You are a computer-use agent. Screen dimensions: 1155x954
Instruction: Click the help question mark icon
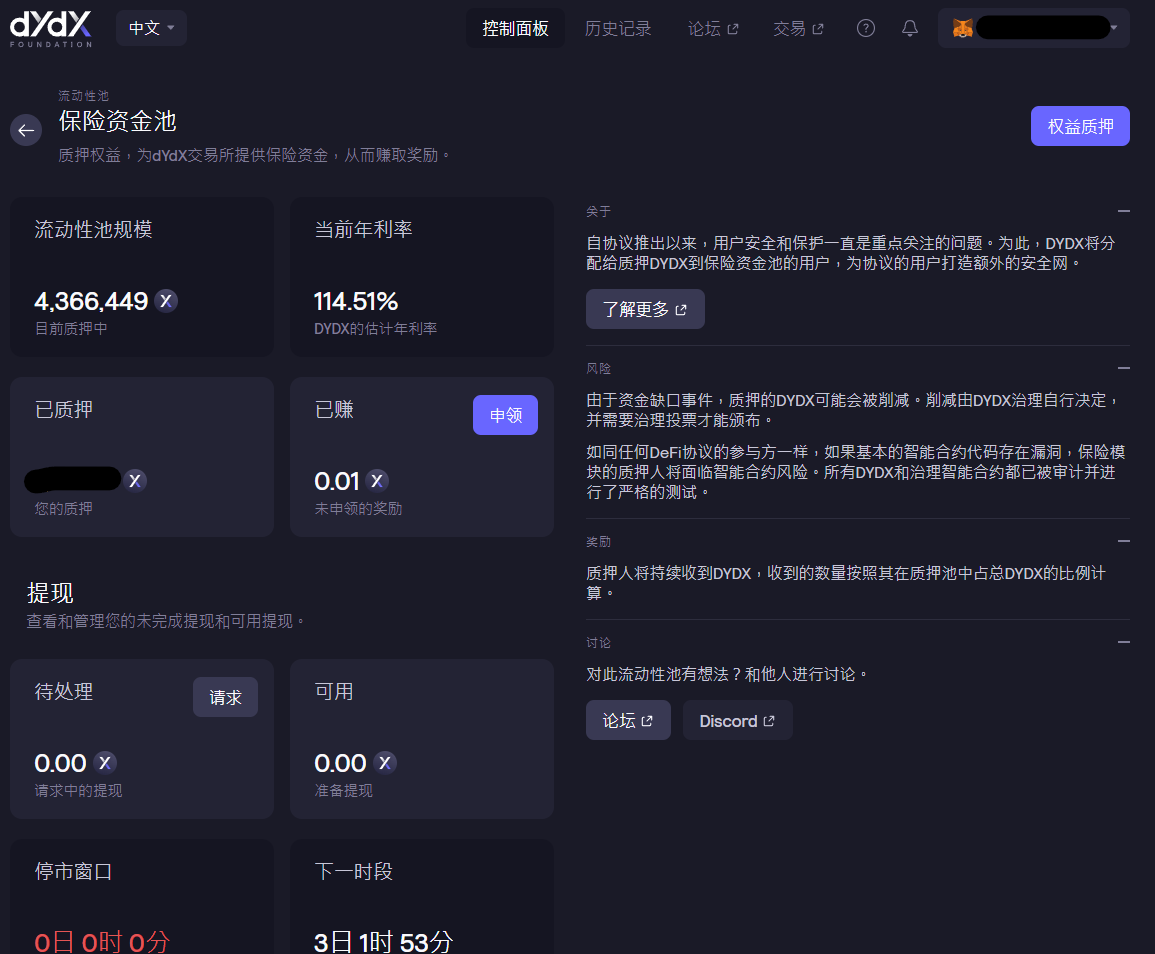click(866, 28)
